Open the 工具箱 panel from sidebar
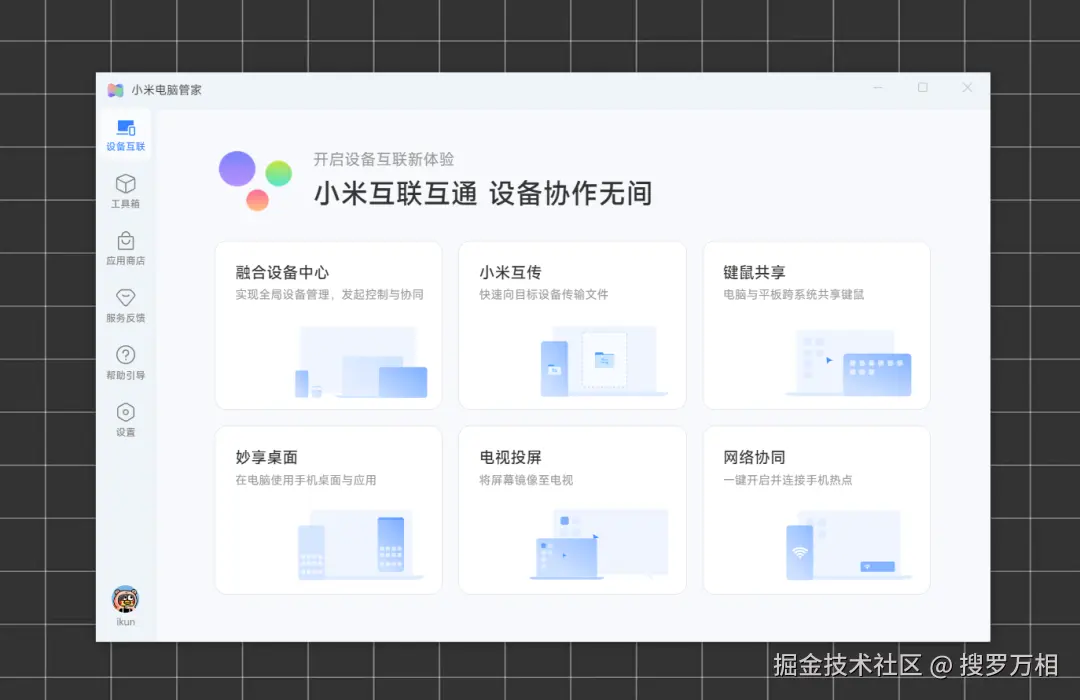 [125, 190]
